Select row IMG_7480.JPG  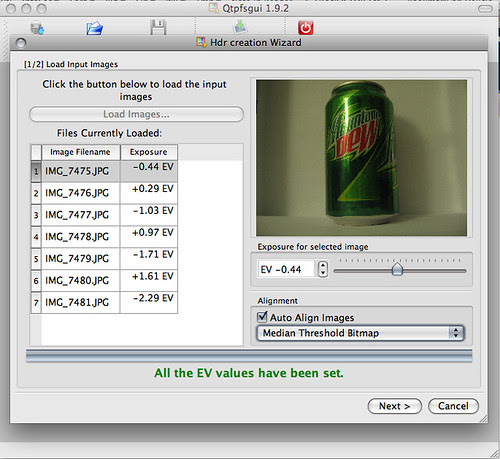pyautogui.click(x=80, y=281)
